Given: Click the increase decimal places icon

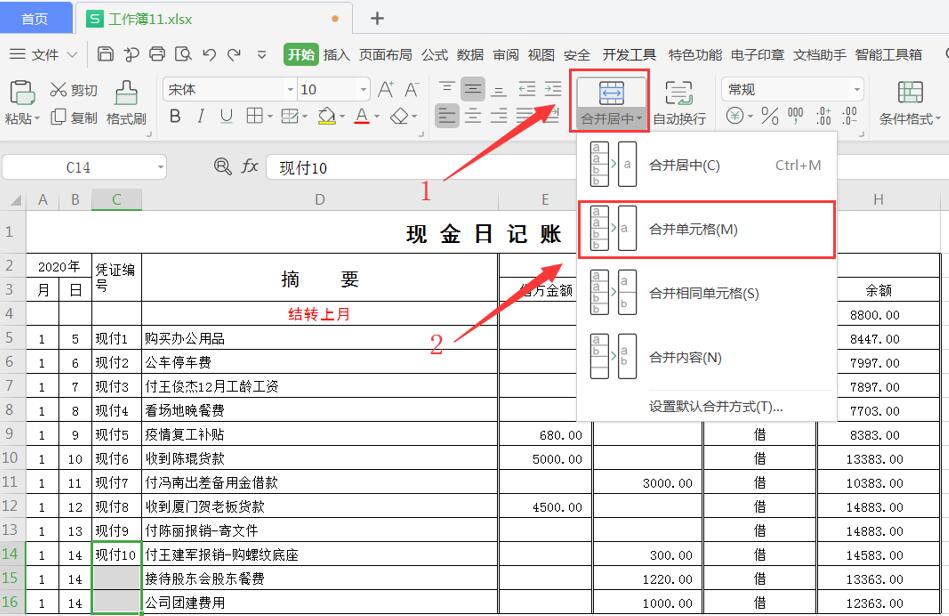Looking at the screenshot, I should pos(823,116).
